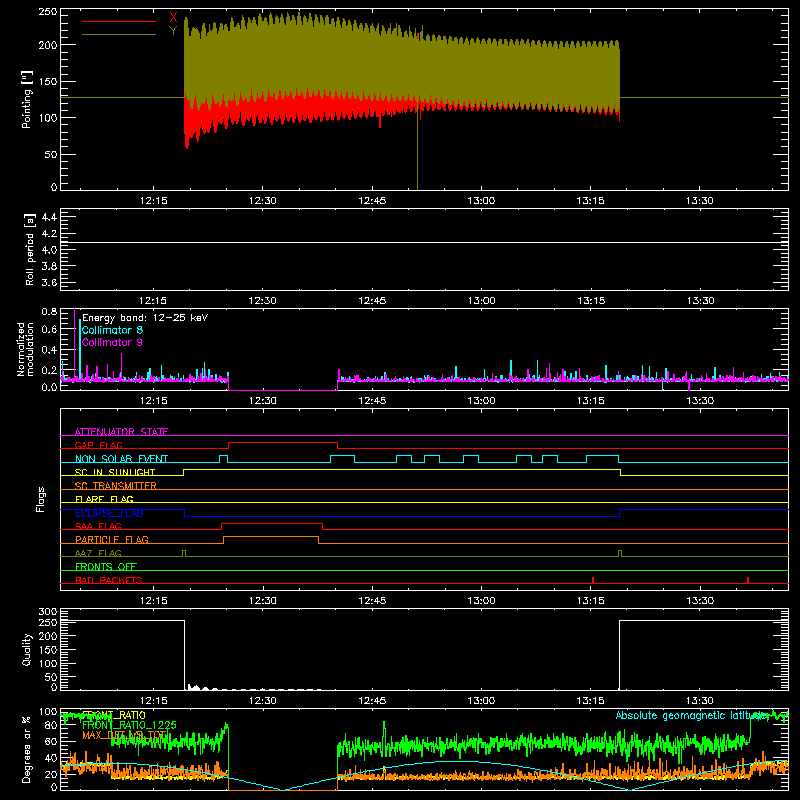Screen dimensions: 800x800
Task: Click the 12:15 tick label under Pointing plot
Action: (153, 201)
